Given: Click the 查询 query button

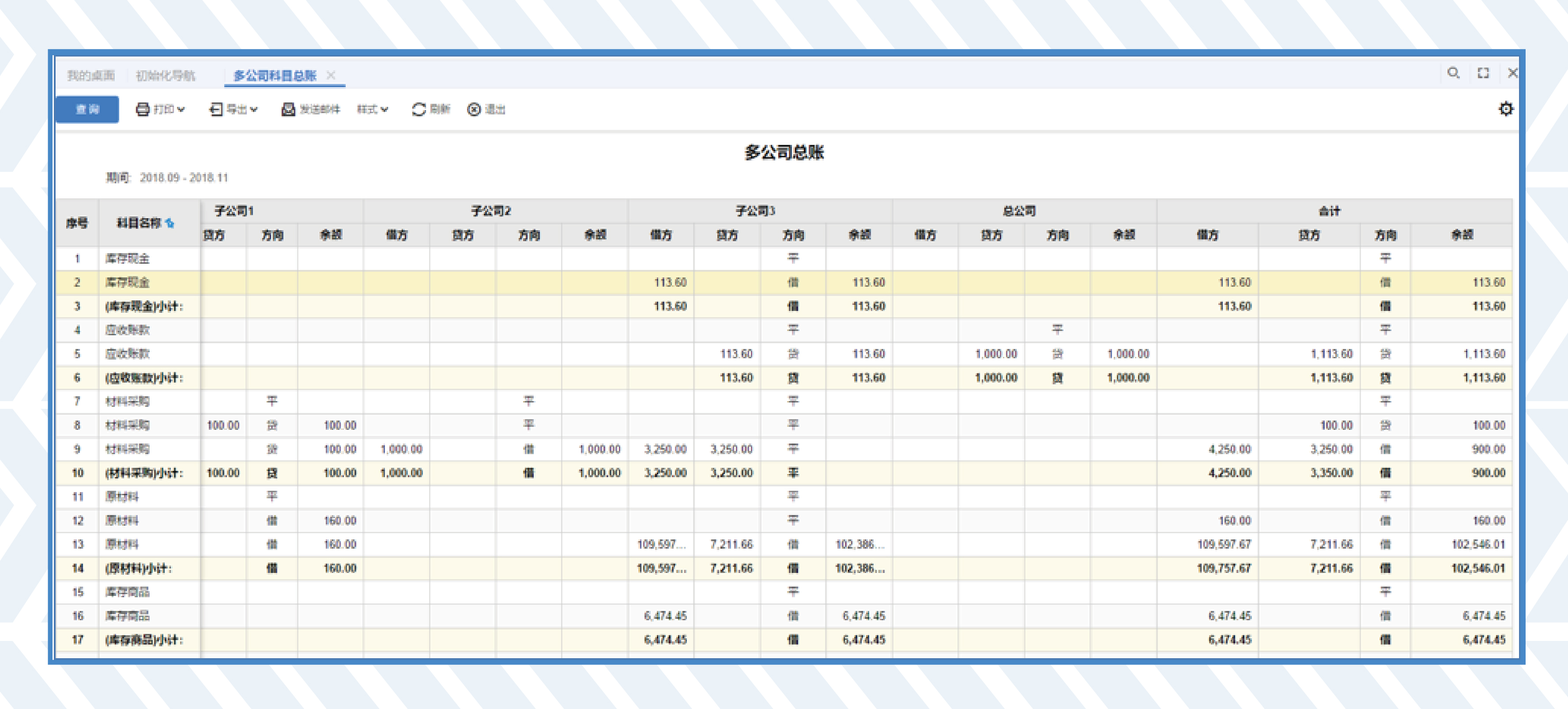Looking at the screenshot, I should 87,110.
